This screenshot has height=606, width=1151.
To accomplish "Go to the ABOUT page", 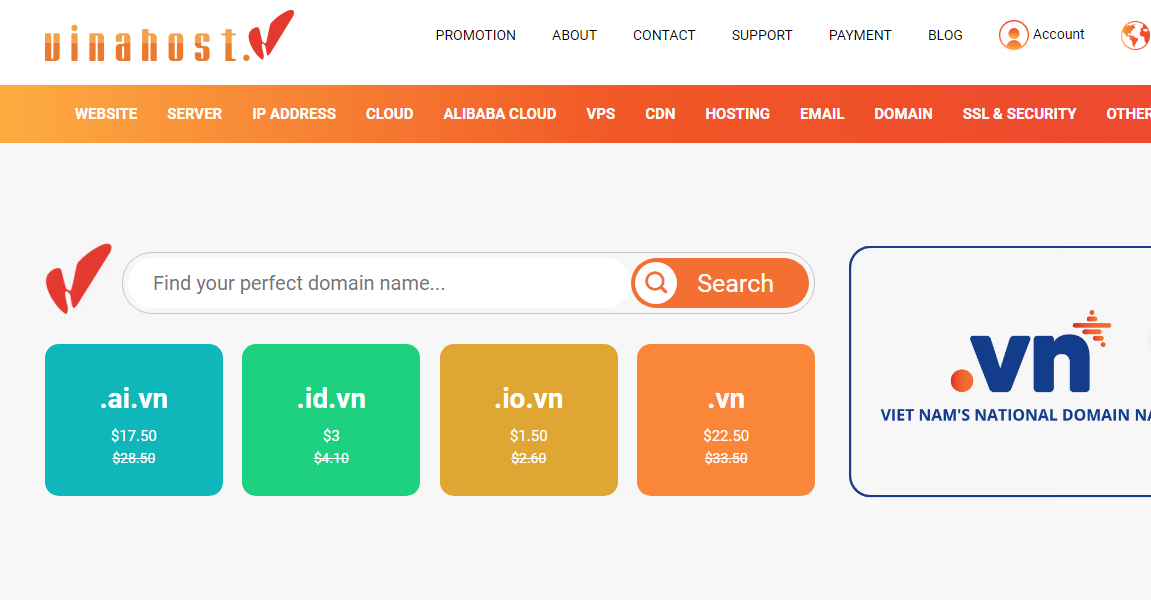I will [x=574, y=35].
